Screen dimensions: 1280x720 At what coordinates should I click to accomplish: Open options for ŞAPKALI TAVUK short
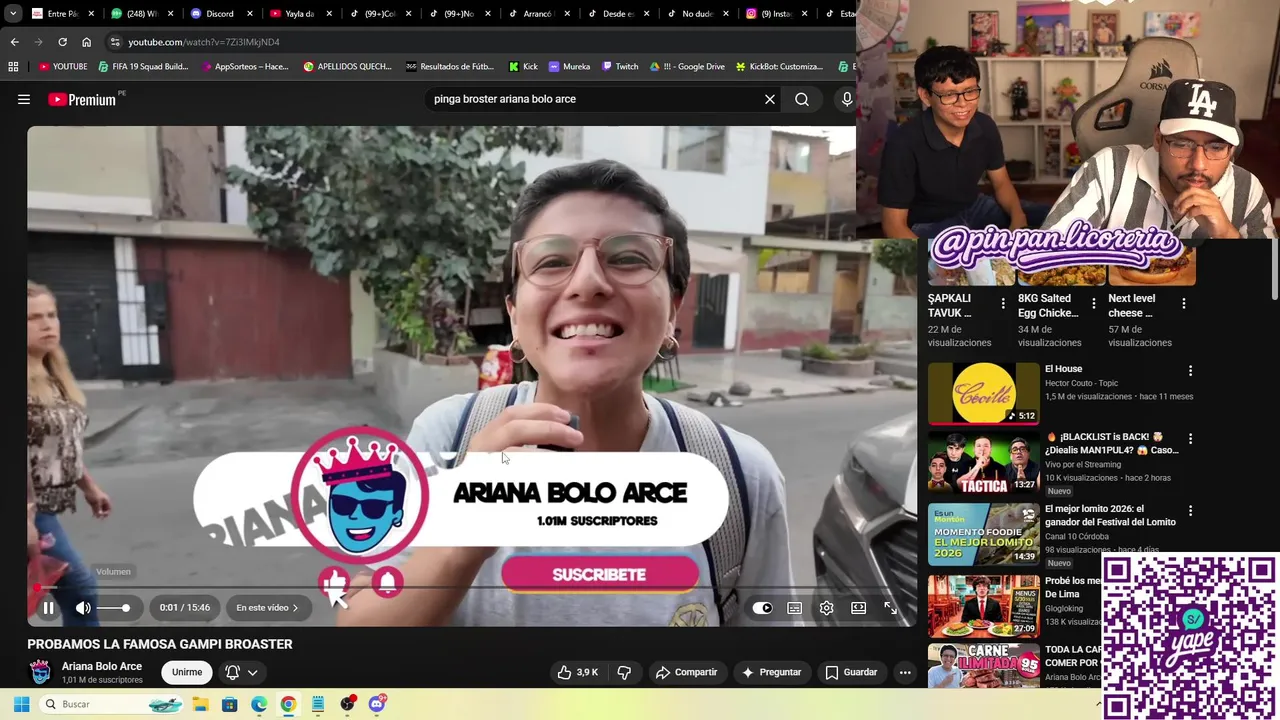click(1003, 303)
